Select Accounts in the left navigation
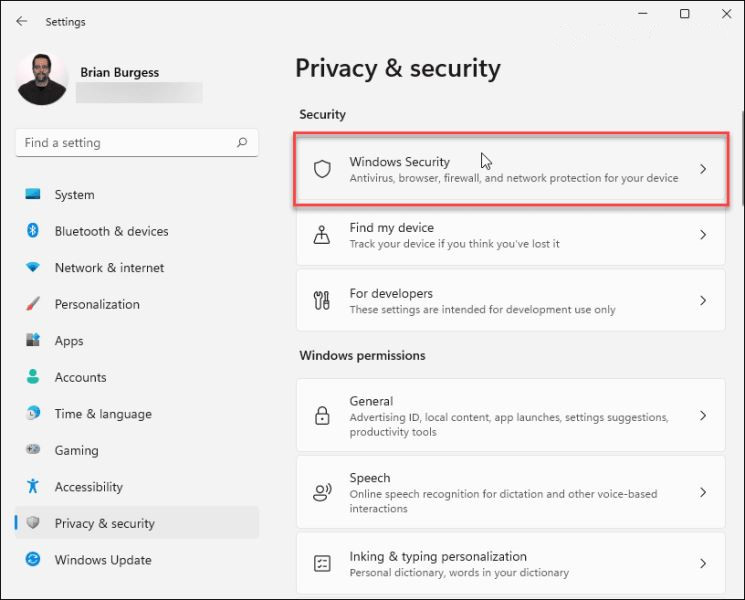 click(x=80, y=377)
